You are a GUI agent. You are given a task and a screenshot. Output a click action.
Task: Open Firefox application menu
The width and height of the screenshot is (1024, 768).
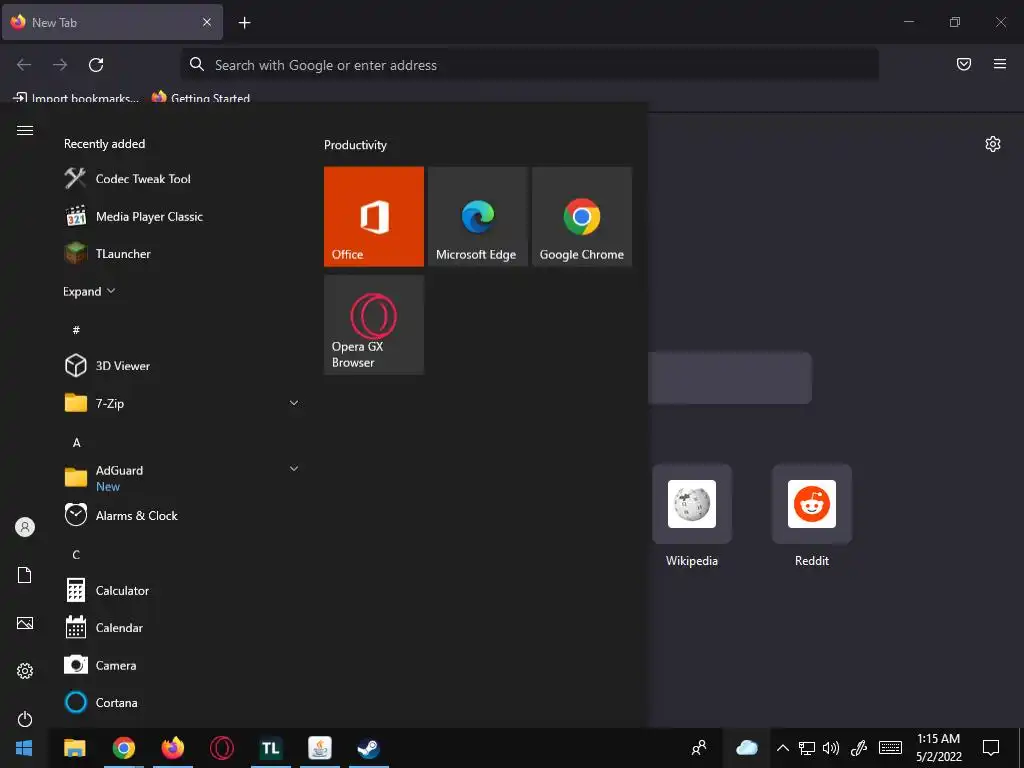click(1000, 64)
